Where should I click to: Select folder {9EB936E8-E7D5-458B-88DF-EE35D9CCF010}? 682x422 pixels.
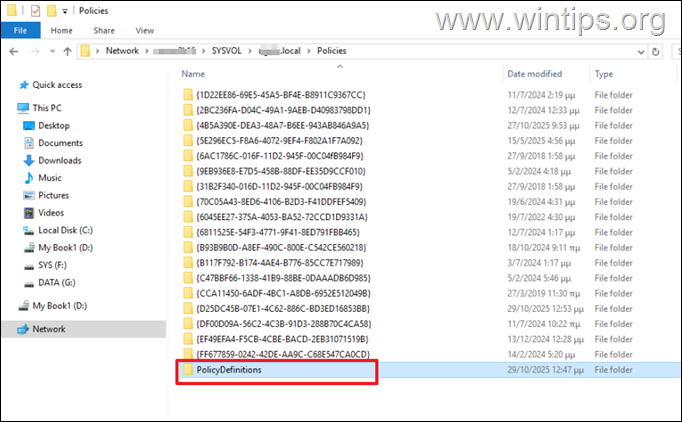coord(281,171)
